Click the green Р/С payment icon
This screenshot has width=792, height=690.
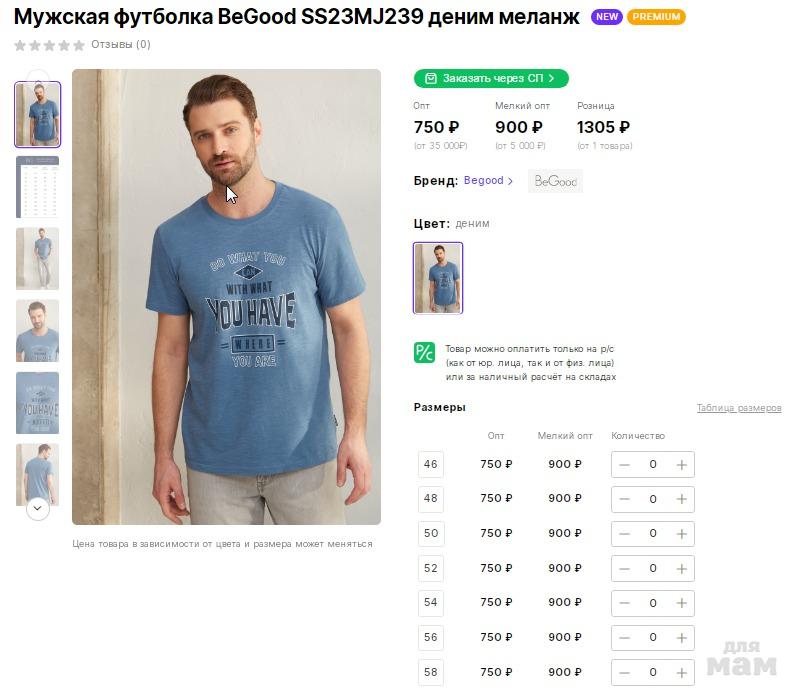(x=424, y=353)
